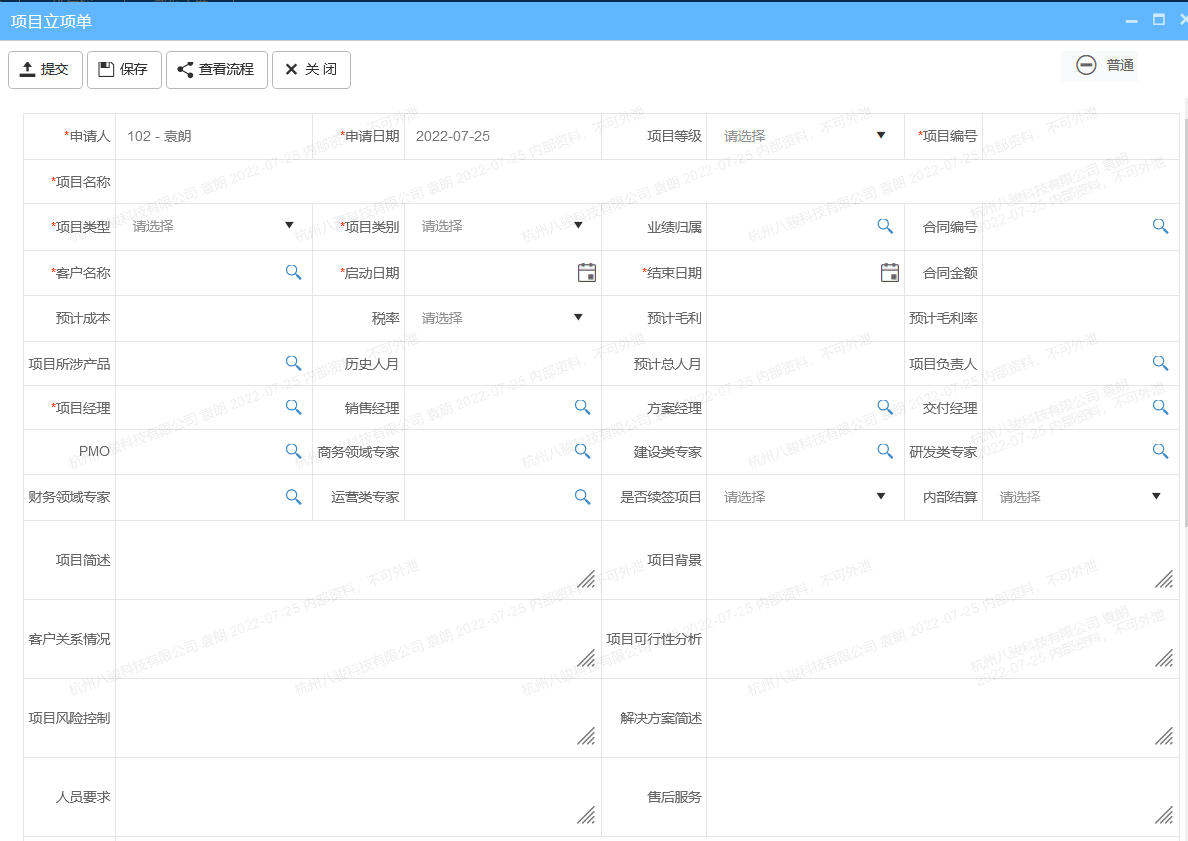Click the 保存 button
This screenshot has width=1188, height=841.
(x=124, y=70)
